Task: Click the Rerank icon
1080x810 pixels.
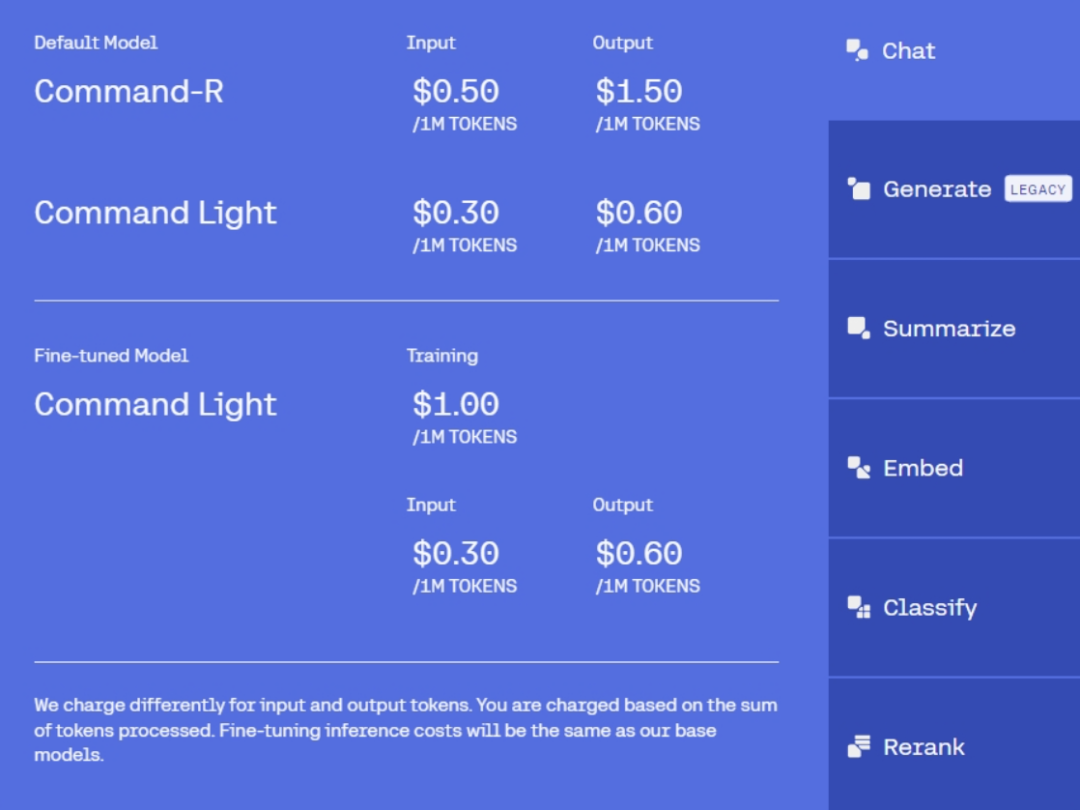Action: coord(858,746)
